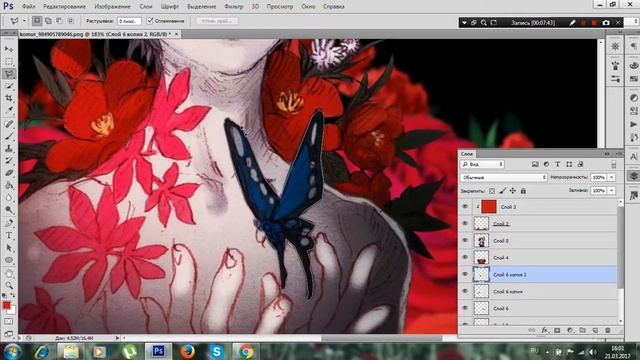
Task: Create new adjustment layer
Action: [570, 330]
